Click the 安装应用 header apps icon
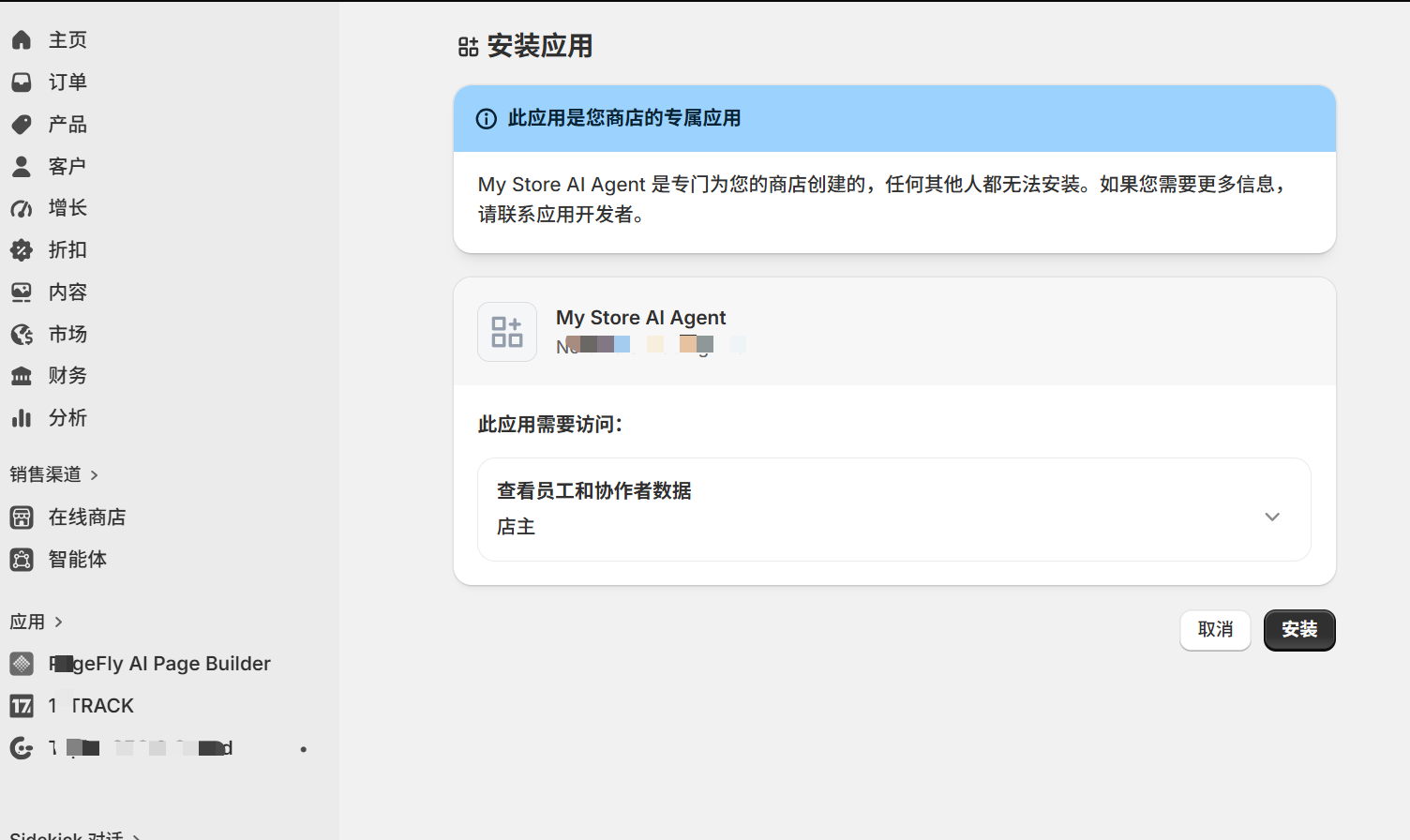1410x840 pixels. 469,47
